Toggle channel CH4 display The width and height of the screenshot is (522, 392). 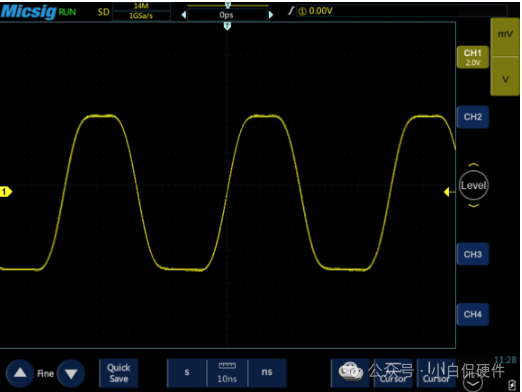[472, 314]
